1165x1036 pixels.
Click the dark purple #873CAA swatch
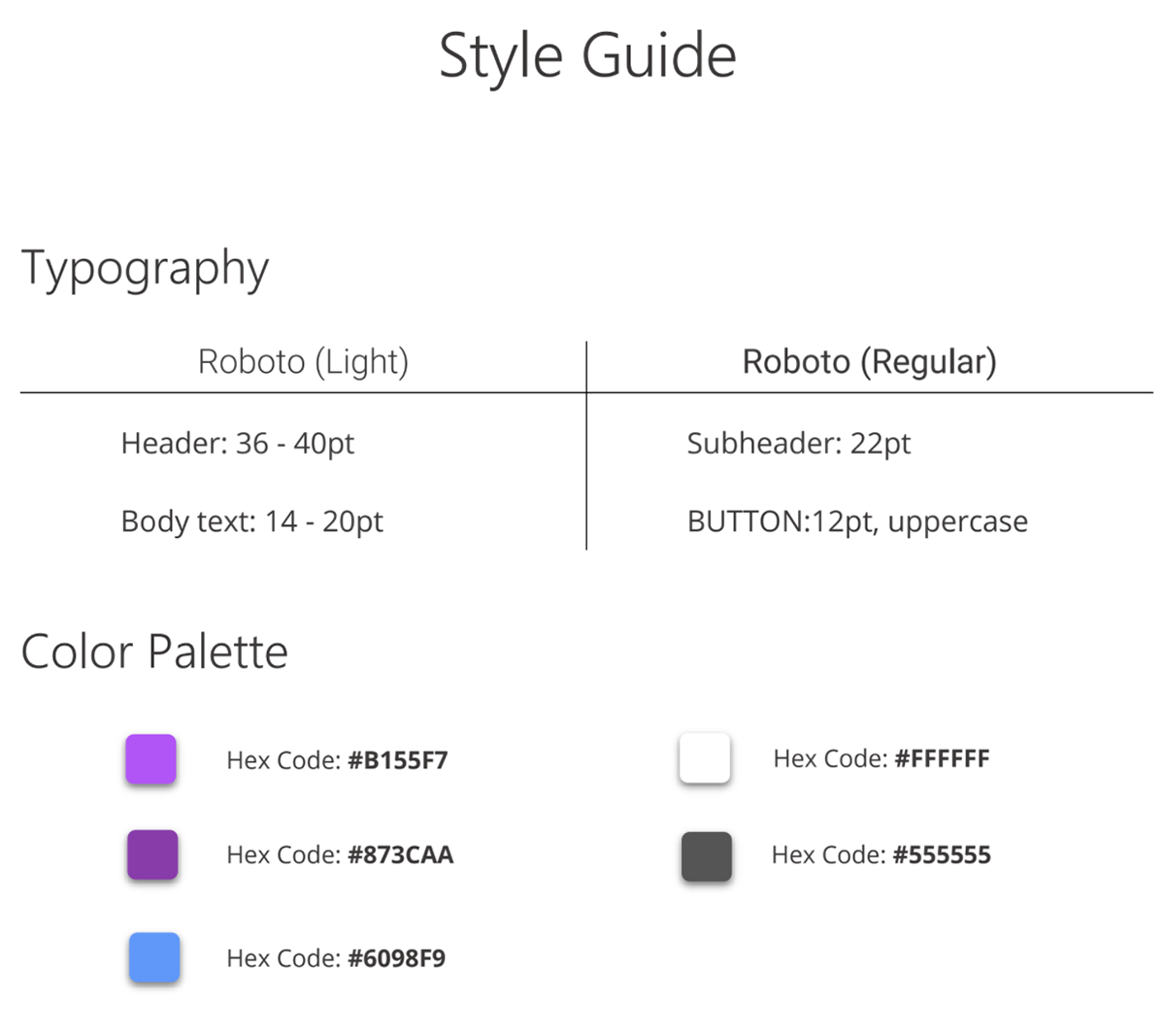152,854
